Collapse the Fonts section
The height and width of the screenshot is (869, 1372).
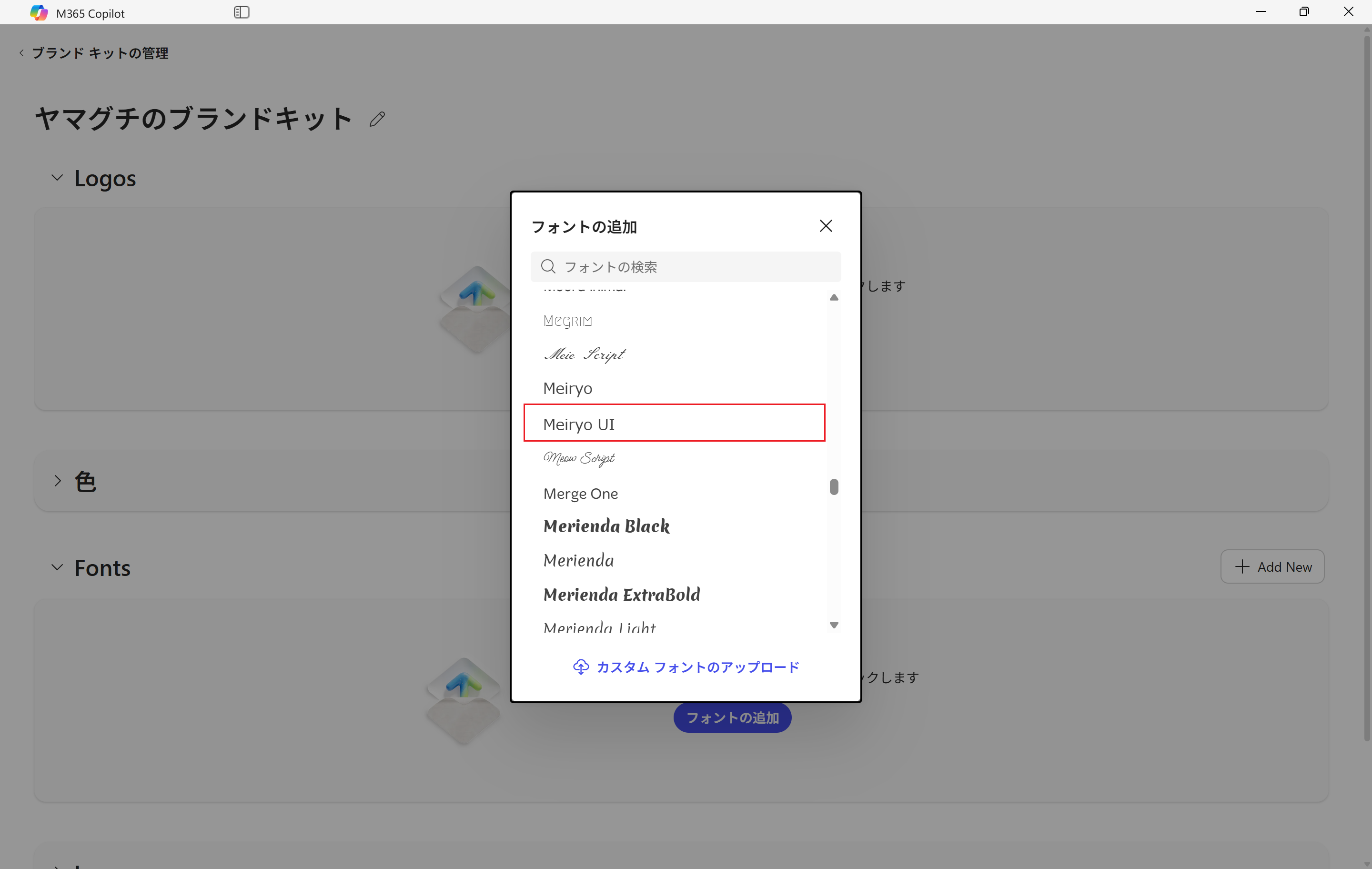tap(57, 567)
